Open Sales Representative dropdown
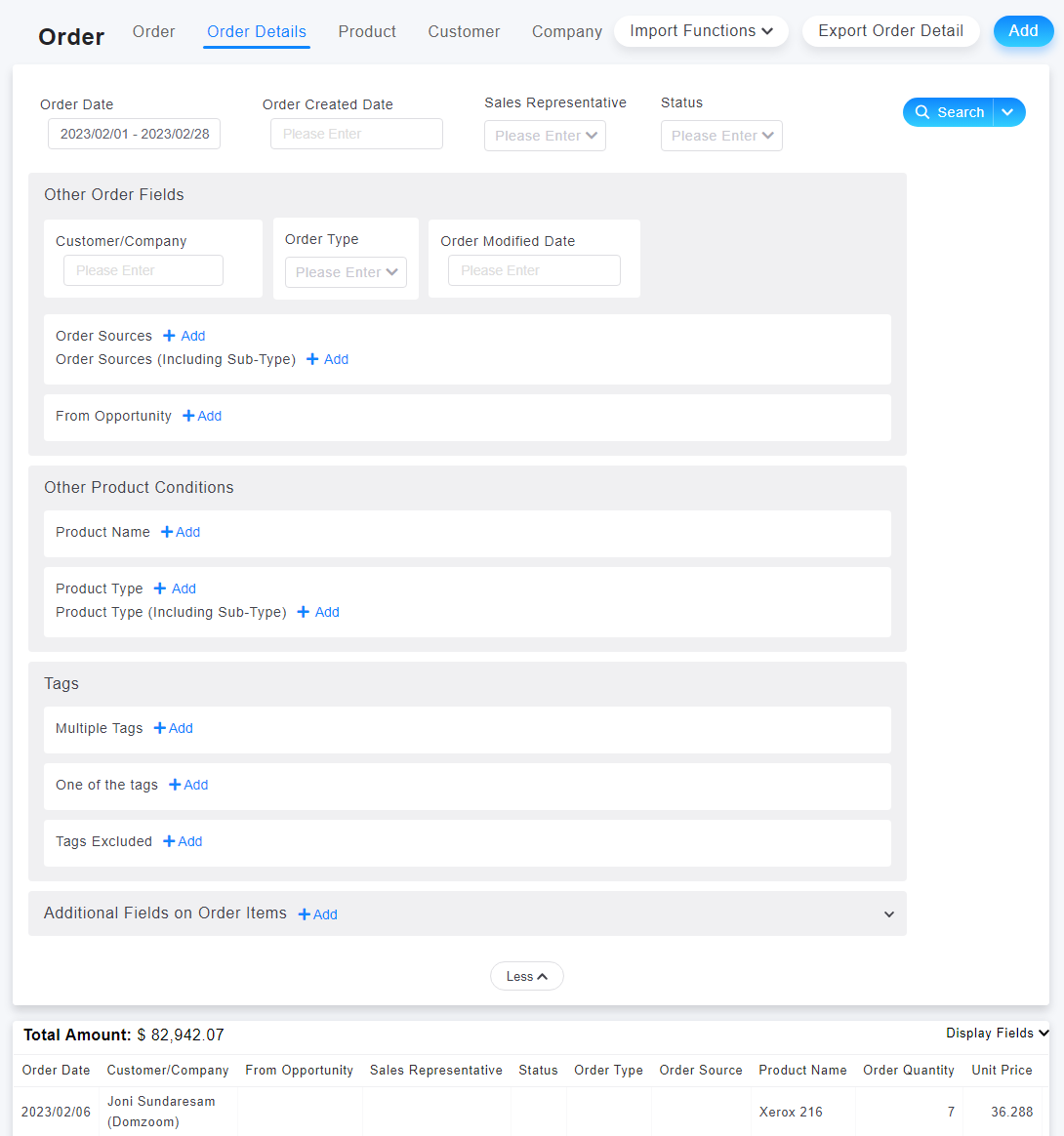Image resolution: width=1064 pixels, height=1136 pixels. (x=545, y=136)
